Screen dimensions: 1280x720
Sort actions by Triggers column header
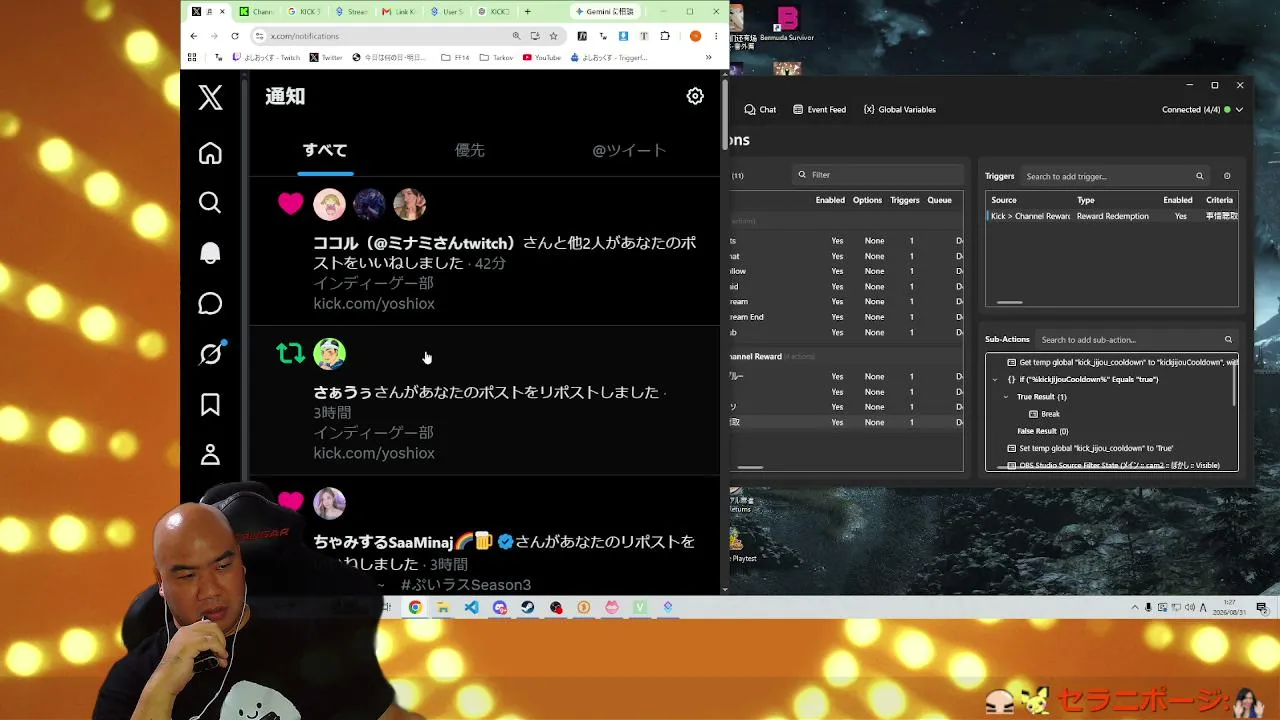[905, 200]
